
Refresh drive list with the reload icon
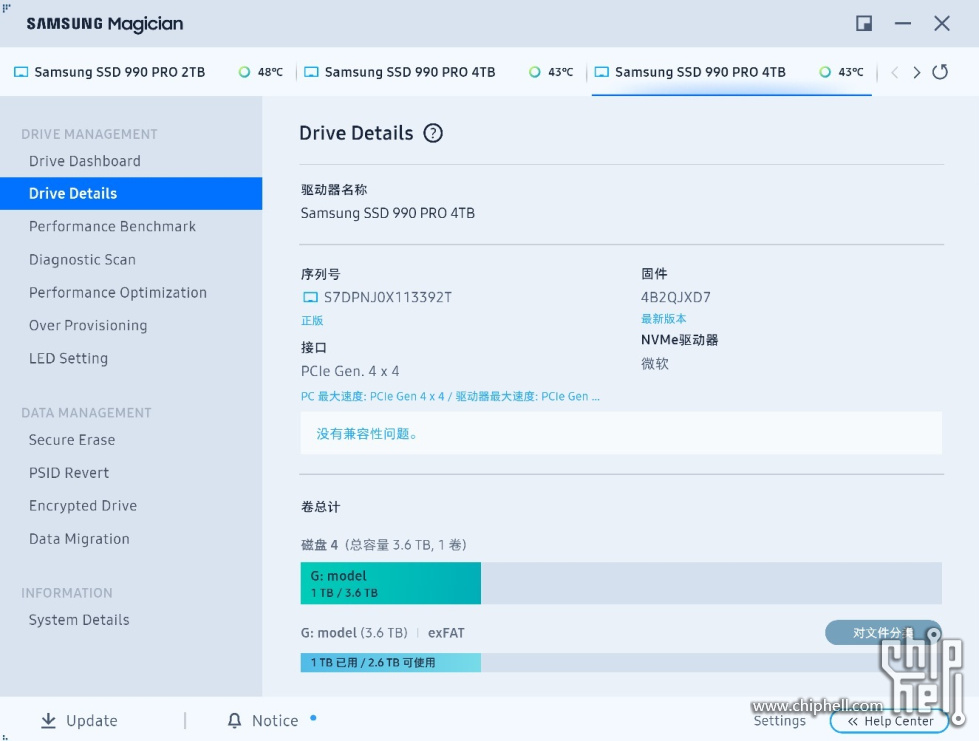pyautogui.click(x=940, y=72)
